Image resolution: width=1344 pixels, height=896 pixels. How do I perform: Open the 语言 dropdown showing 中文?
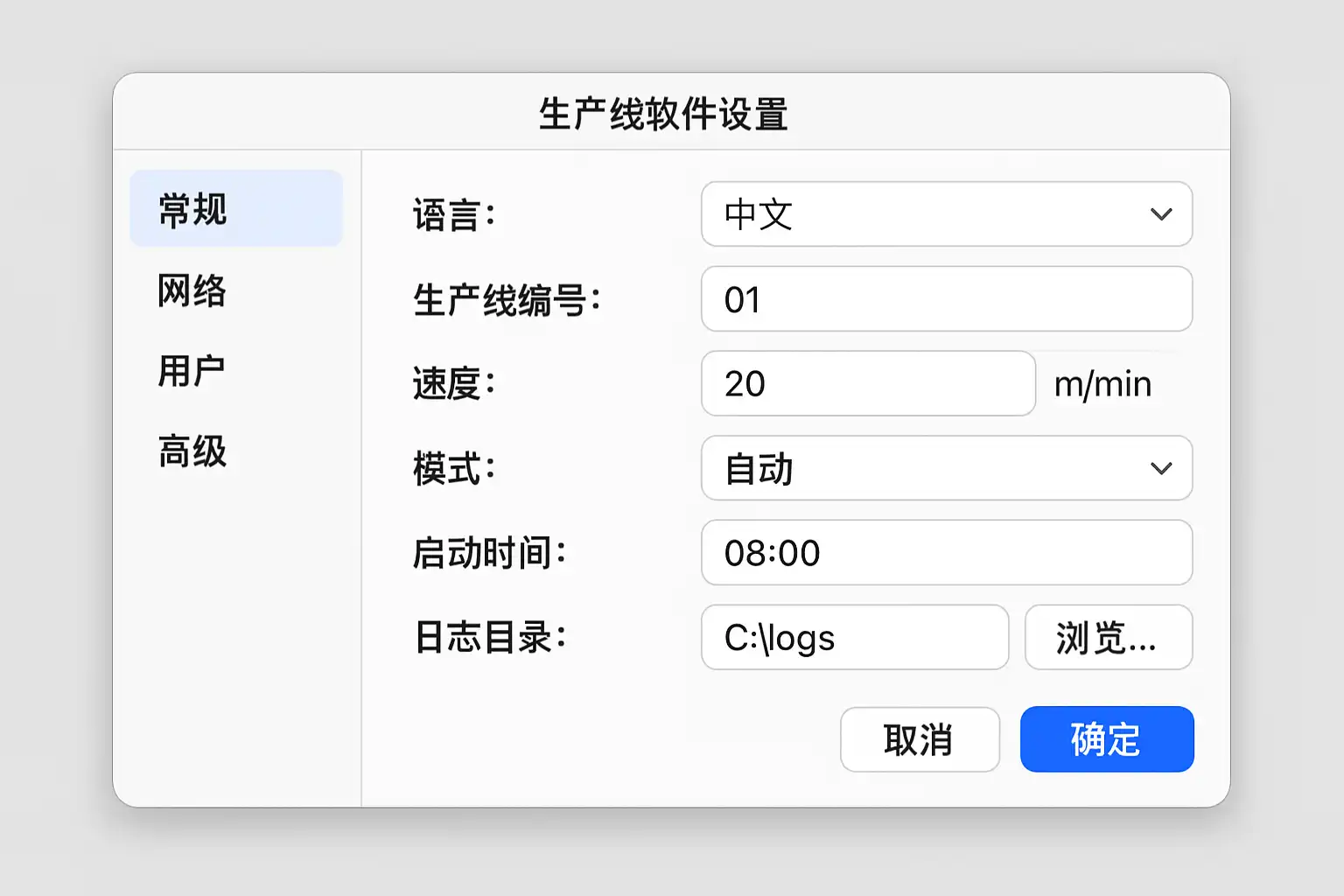(x=927, y=214)
